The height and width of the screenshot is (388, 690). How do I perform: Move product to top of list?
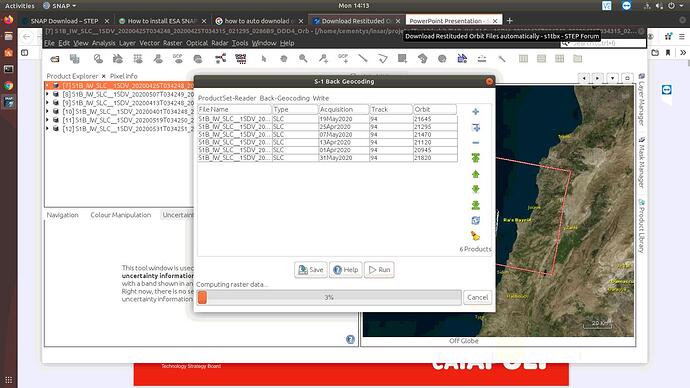pyautogui.click(x=475, y=158)
